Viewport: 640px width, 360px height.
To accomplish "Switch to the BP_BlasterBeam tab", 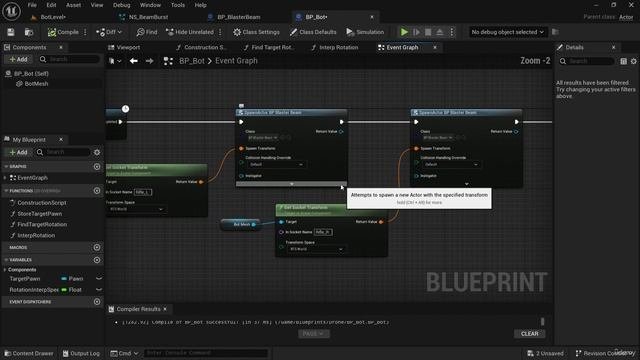I will (239, 17).
